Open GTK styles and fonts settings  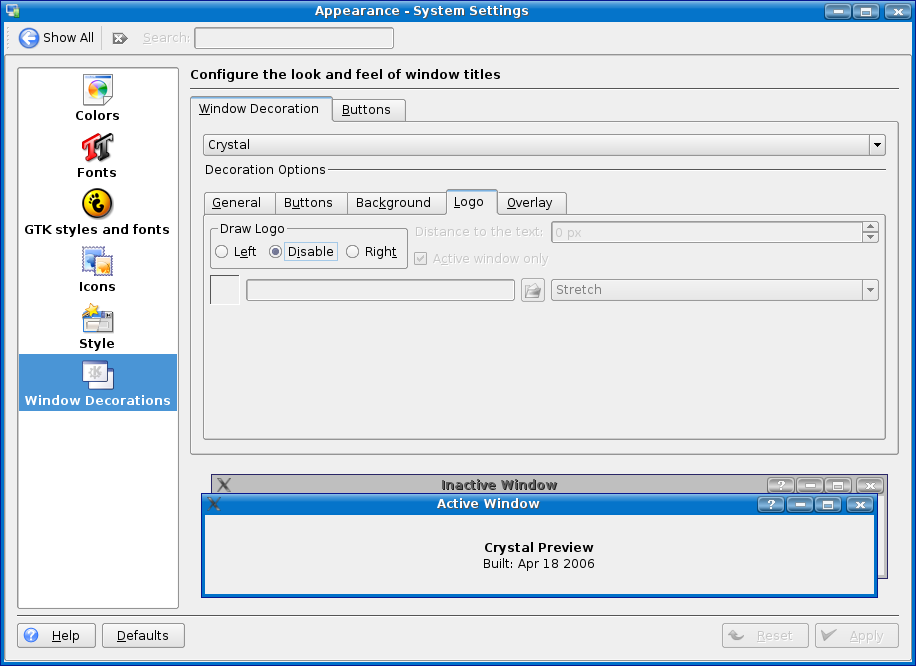[x=97, y=205]
